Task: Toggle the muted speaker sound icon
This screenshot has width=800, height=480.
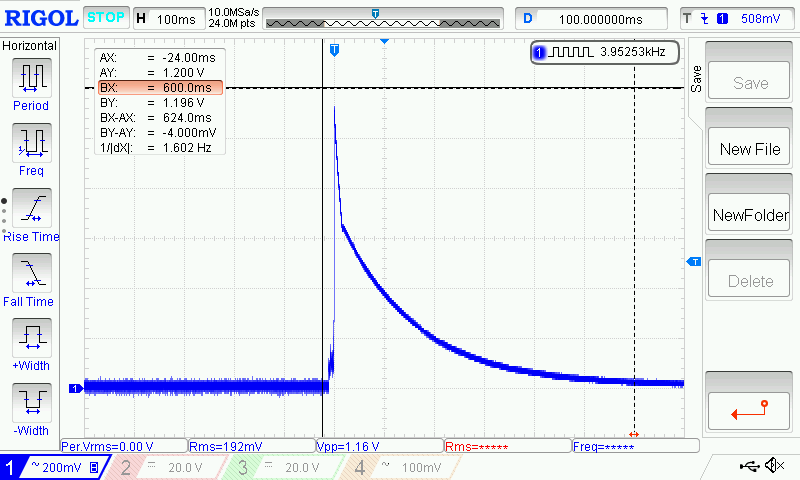Action: click(x=774, y=466)
